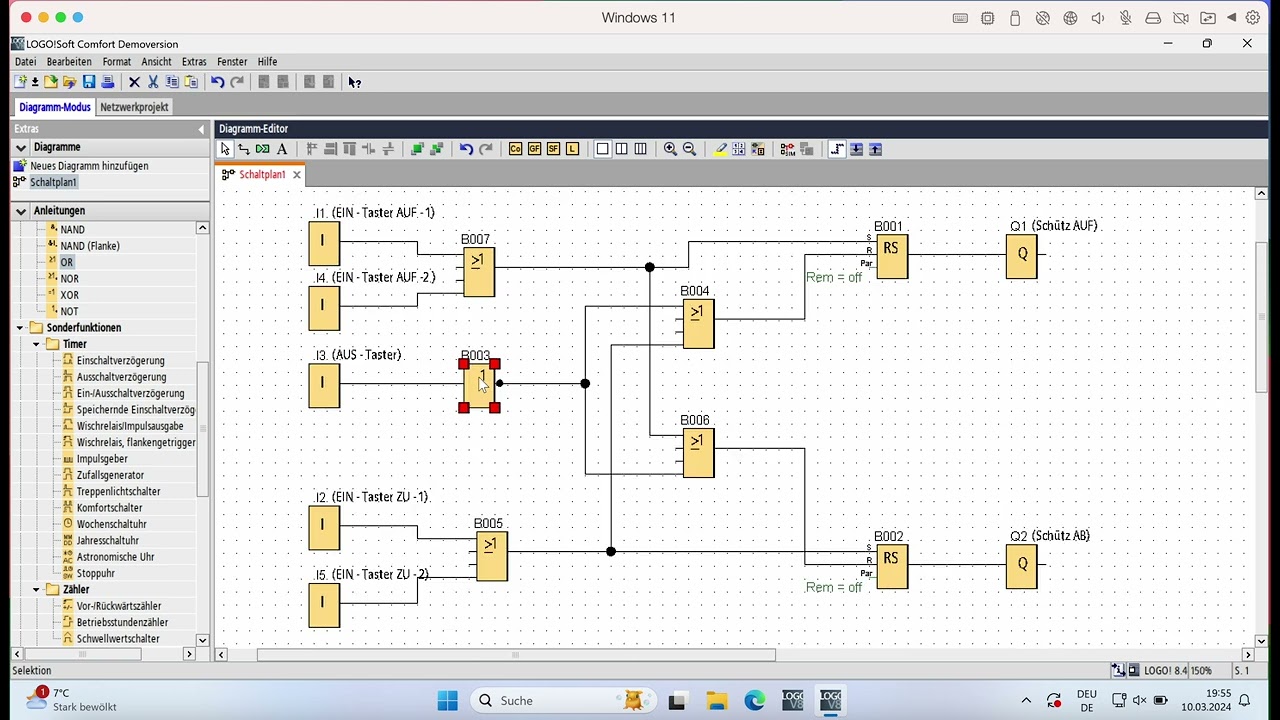Screen dimensions: 1280x720
Task: Zoom out of the diagram
Action: (689, 149)
